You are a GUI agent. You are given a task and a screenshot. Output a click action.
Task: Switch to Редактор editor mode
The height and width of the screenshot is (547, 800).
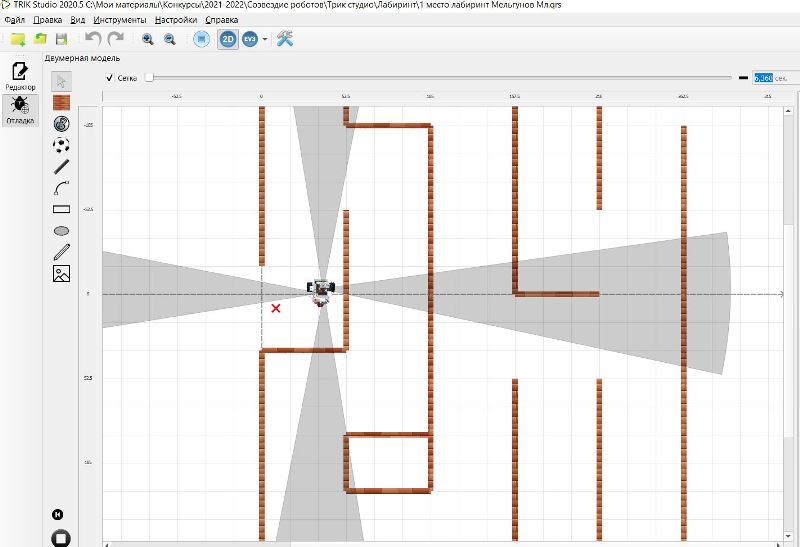click(20, 75)
